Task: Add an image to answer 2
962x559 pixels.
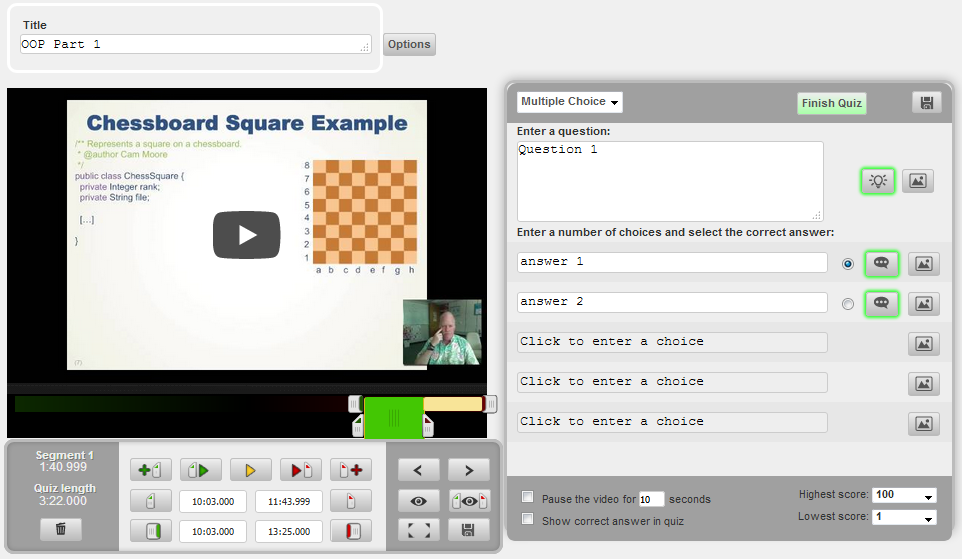Action: pyautogui.click(x=923, y=304)
